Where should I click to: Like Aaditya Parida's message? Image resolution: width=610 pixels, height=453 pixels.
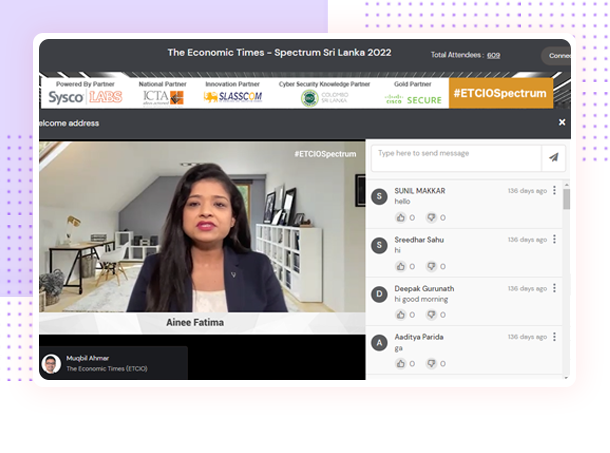(402, 363)
